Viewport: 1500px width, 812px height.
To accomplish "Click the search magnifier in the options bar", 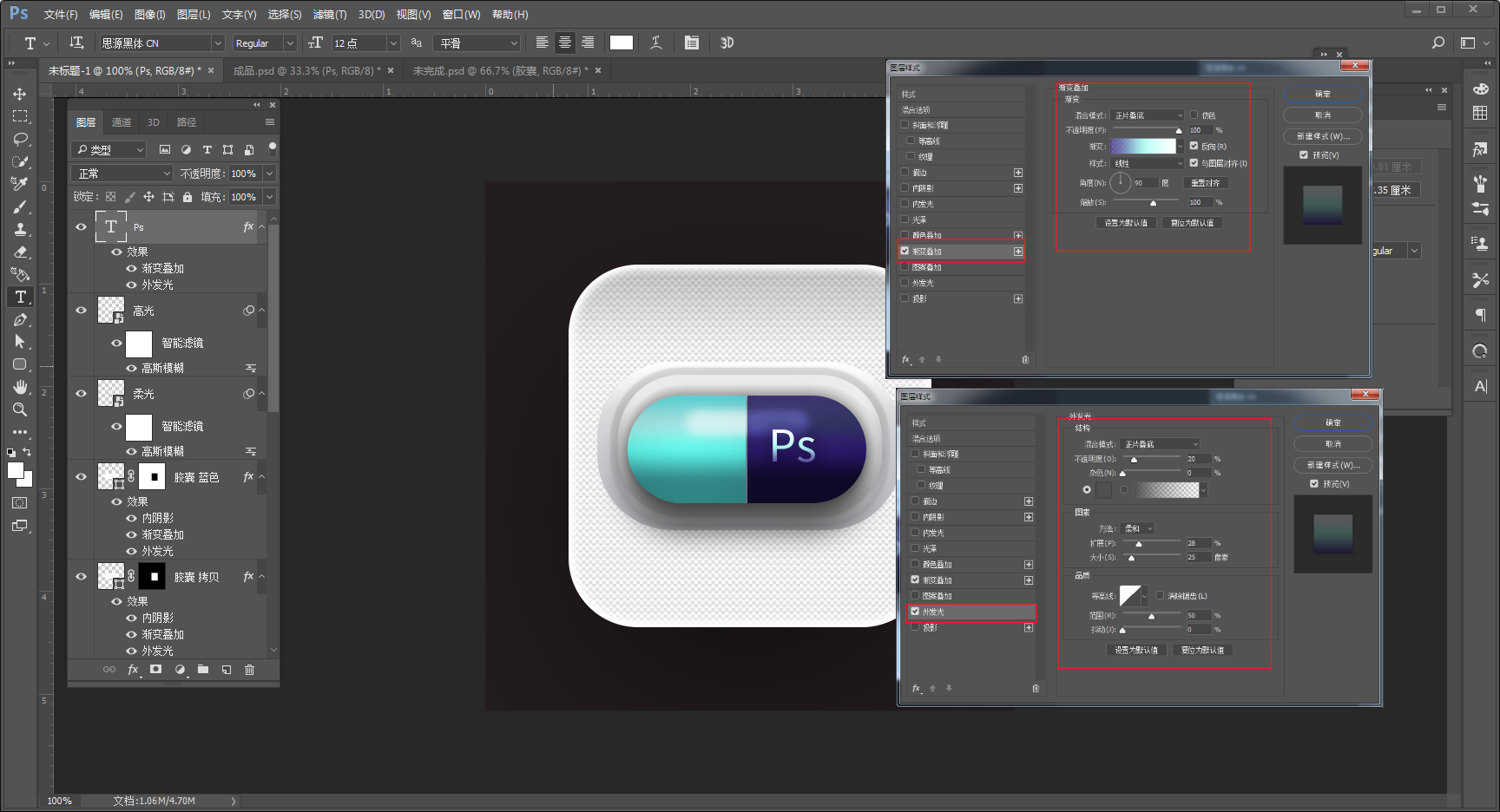I will 1438,43.
